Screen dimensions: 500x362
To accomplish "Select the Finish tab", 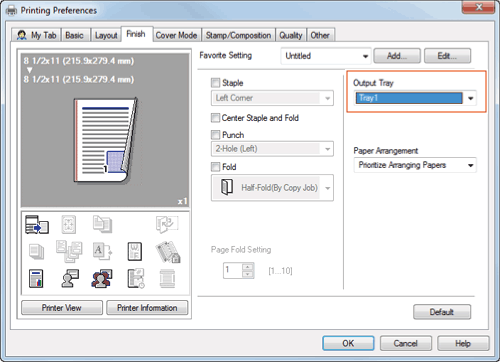I will 136,34.
